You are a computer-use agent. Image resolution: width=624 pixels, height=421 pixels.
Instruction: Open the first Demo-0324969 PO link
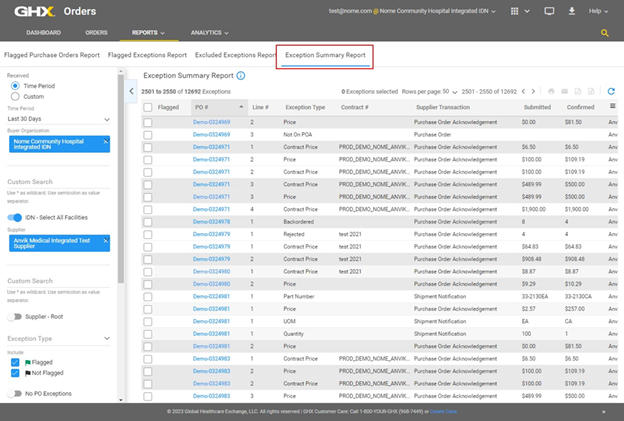(211, 121)
